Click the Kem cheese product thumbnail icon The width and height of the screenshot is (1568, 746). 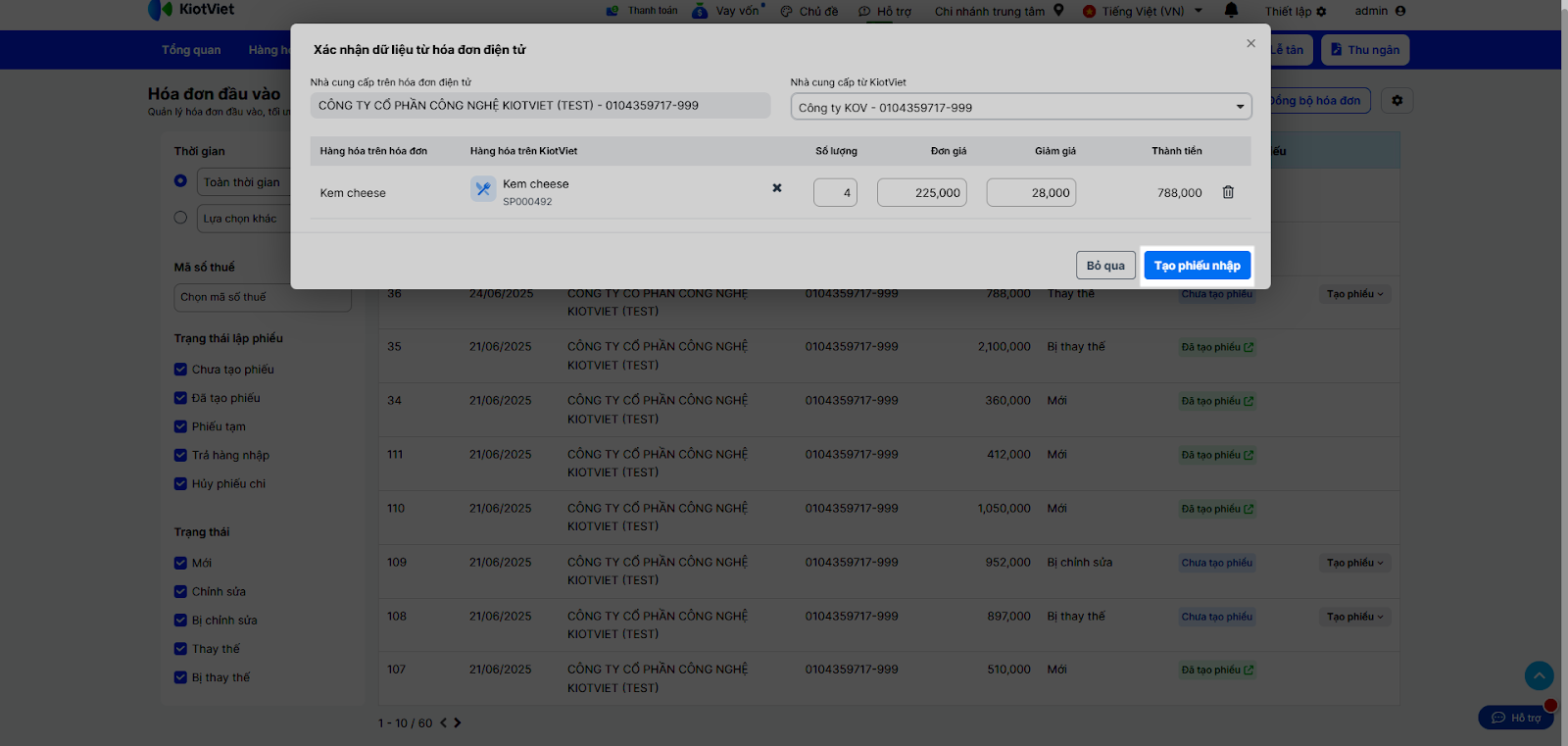[x=483, y=189]
